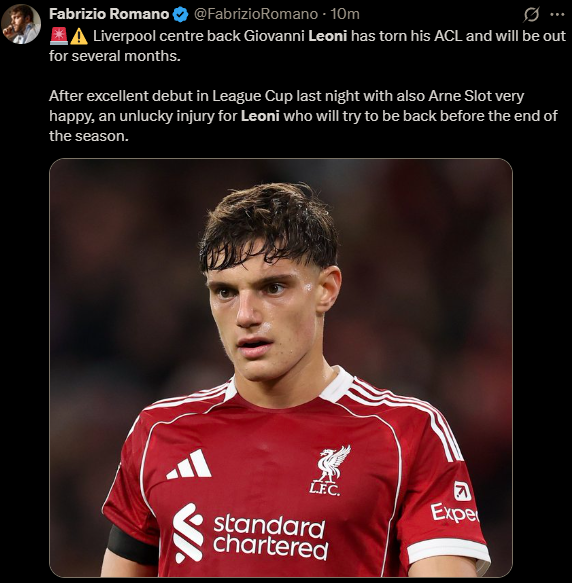The height and width of the screenshot is (583, 572).
Task: Click the yellow warning sign emoji
Action: coord(79,36)
